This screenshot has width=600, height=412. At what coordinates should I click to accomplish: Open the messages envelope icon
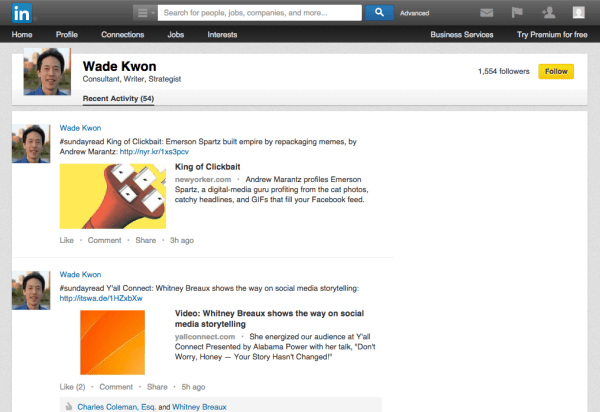point(486,13)
